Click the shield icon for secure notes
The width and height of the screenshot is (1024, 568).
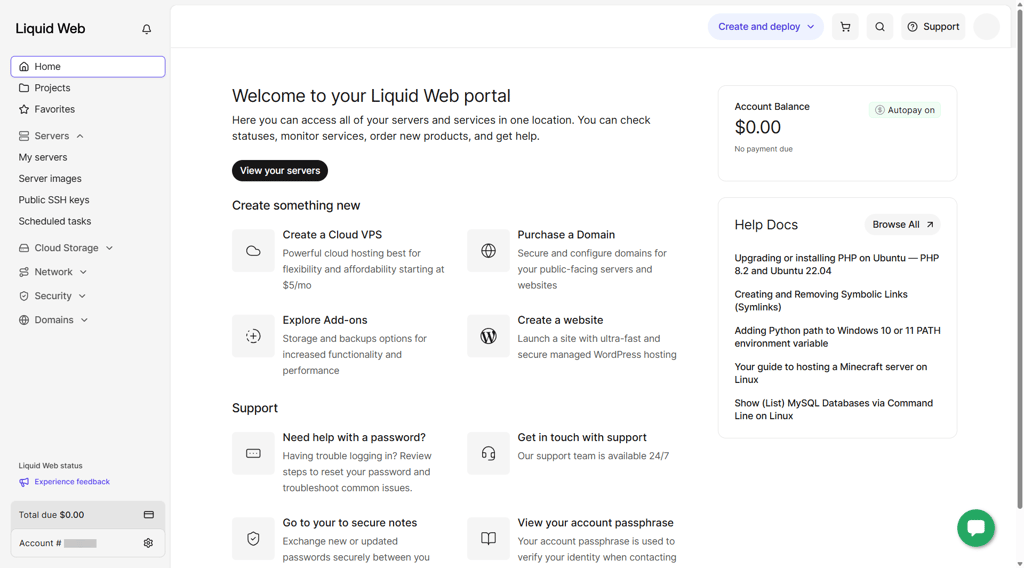point(253,539)
